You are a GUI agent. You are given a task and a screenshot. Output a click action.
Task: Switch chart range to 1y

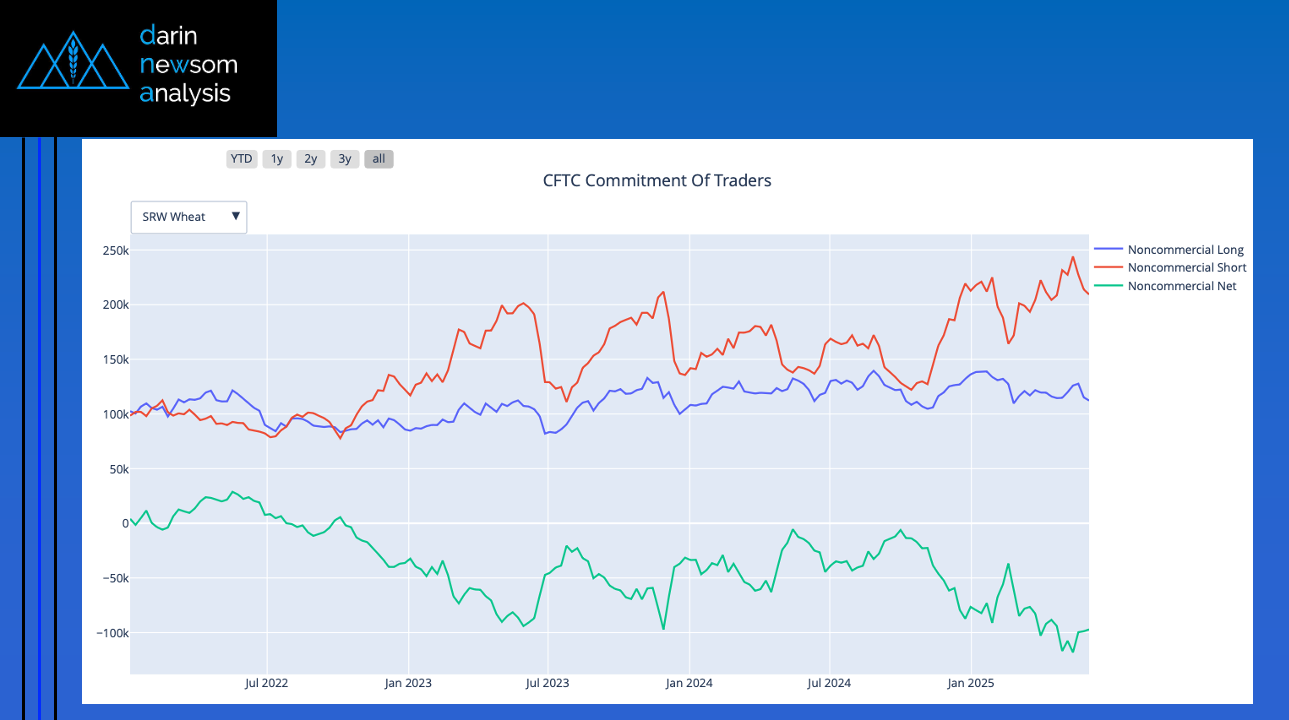pyautogui.click(x=277, y=159)
